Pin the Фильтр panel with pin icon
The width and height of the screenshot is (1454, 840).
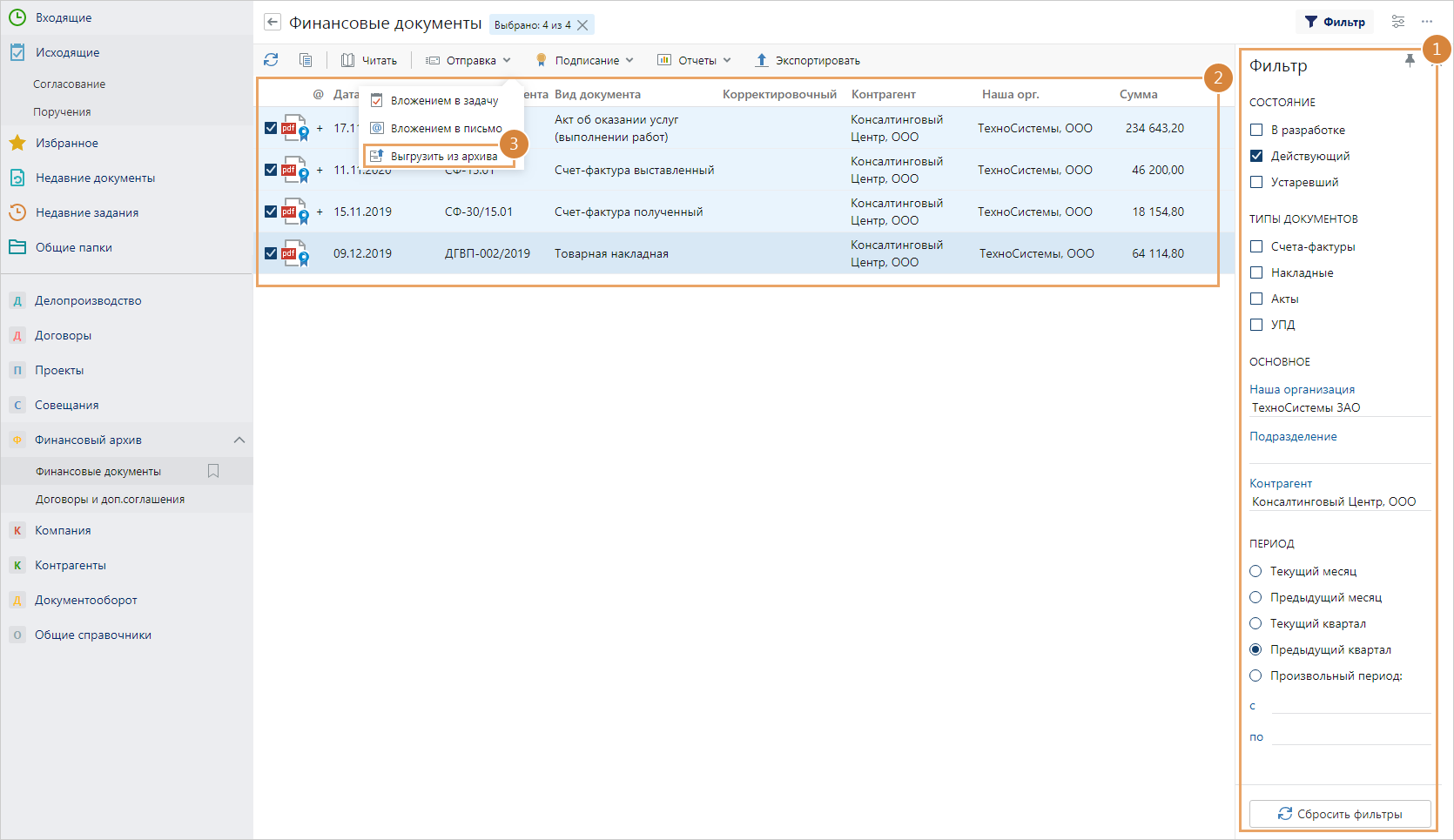(1410, 60)
